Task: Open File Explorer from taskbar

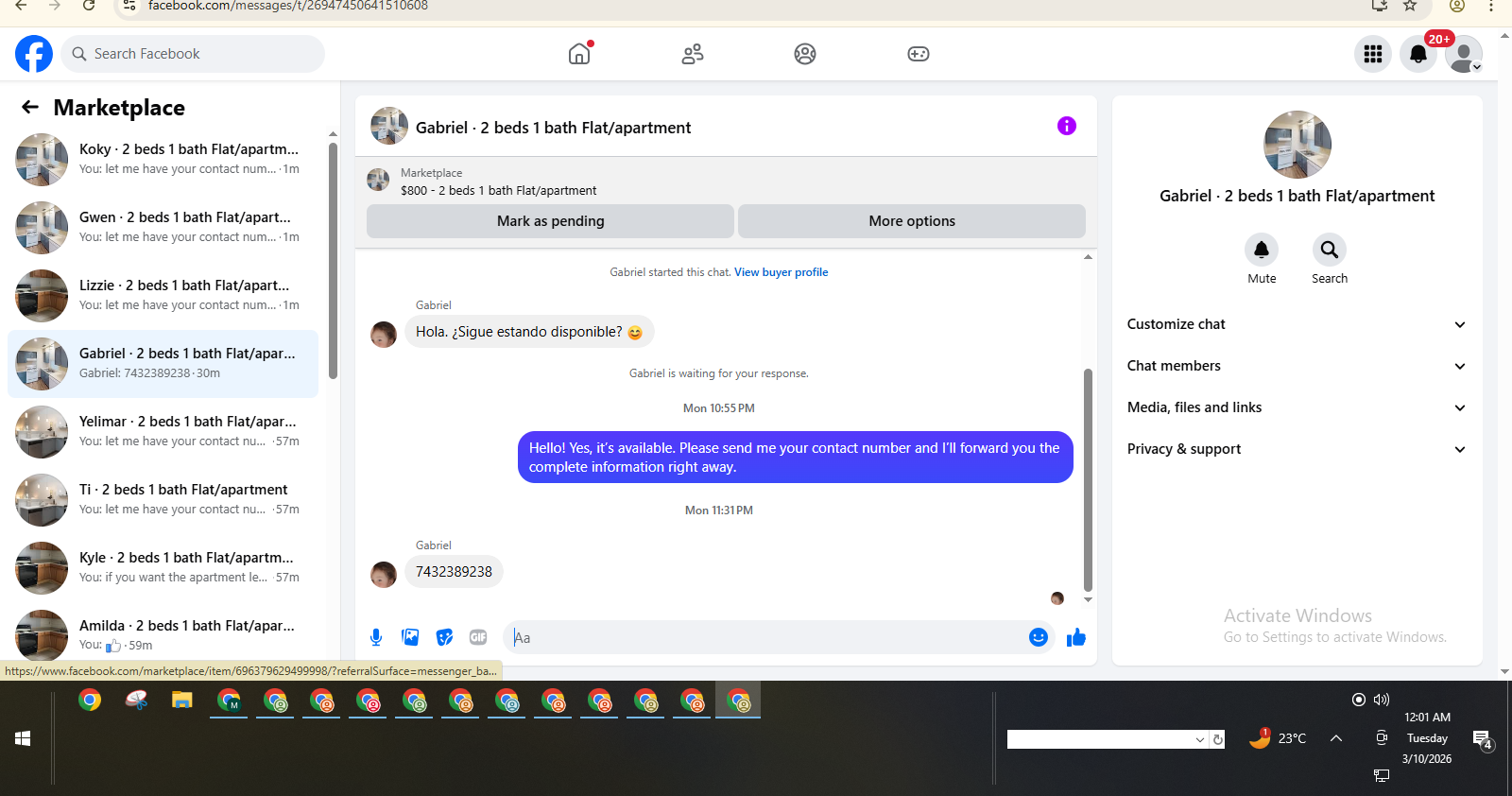Action: coord(182,701)
